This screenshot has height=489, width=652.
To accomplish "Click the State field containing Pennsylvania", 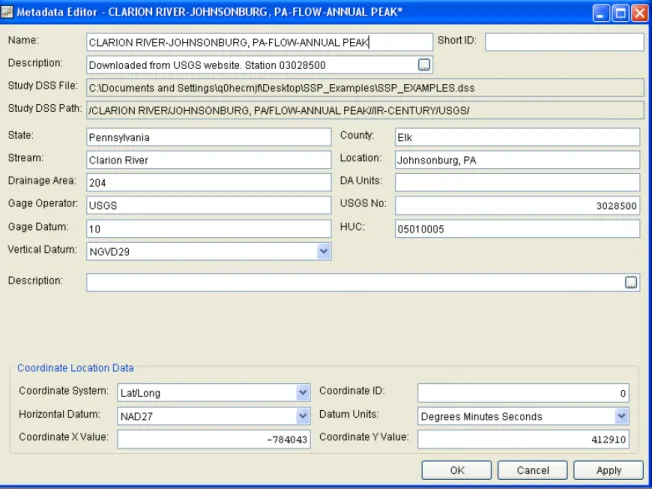I will tap(209, 137).
